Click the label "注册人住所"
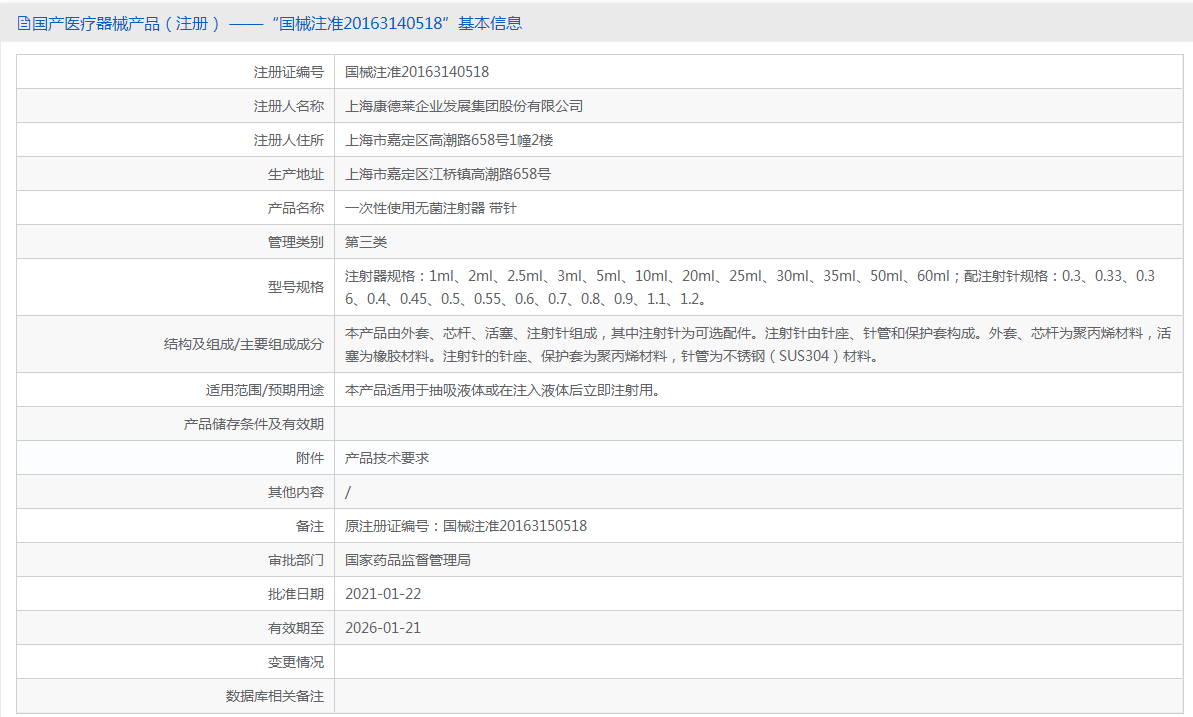This screenshot has height=717, width=1193. click(x=288, y=140)
